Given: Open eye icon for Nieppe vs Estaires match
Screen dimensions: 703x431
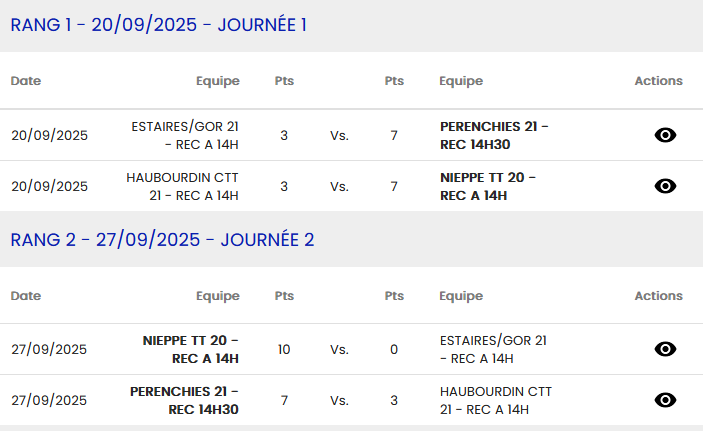Looking at the screenshot, I should 665,349.
